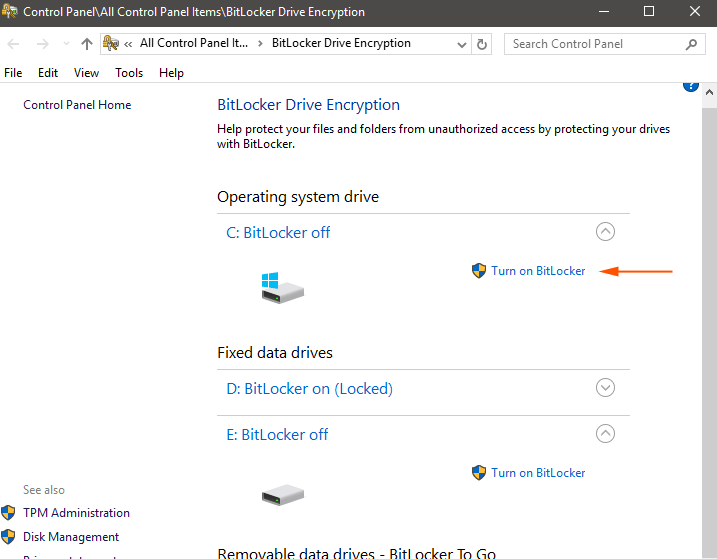Click the Forward navigation arrow
Screen dimensions: 717x559
pyautogui.click(x=43, y=44)
